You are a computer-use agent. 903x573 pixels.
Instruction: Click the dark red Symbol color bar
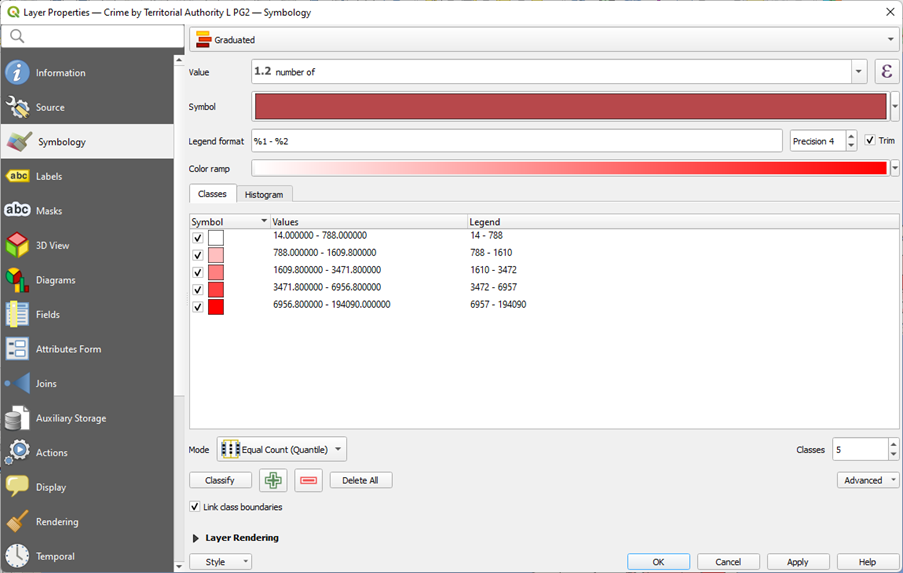[570, 107]
